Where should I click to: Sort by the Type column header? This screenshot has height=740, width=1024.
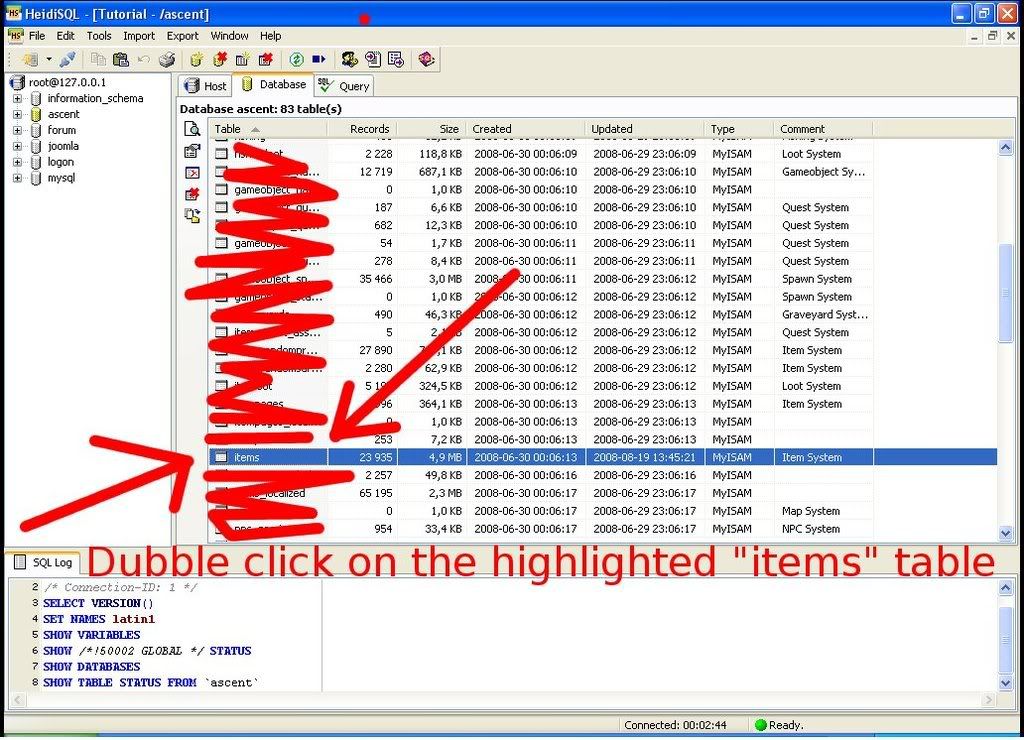click(x=739, y=129)
